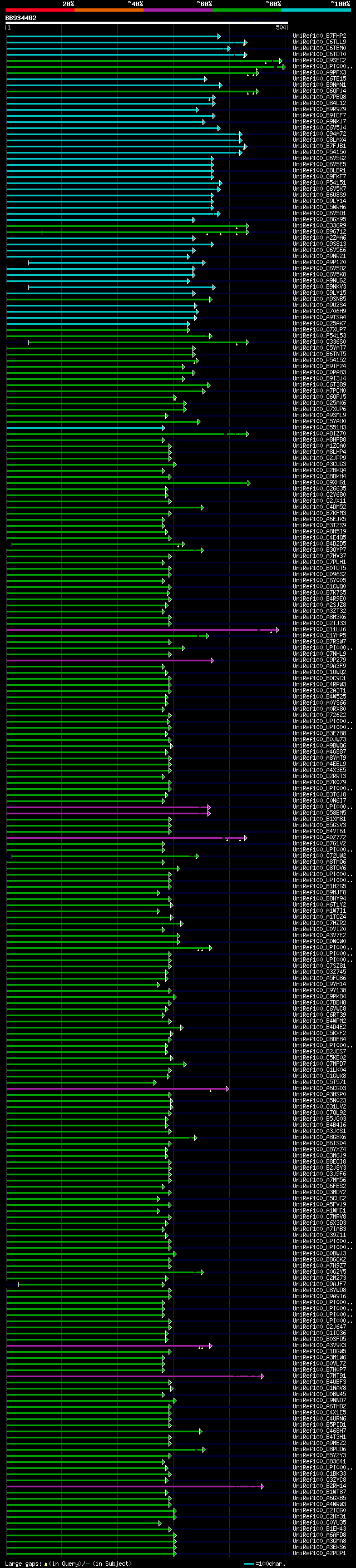The width and height of the screenshot is (356, 1568).
Task: Select hit UniRef100_C6TEM0
Action: 319,49
